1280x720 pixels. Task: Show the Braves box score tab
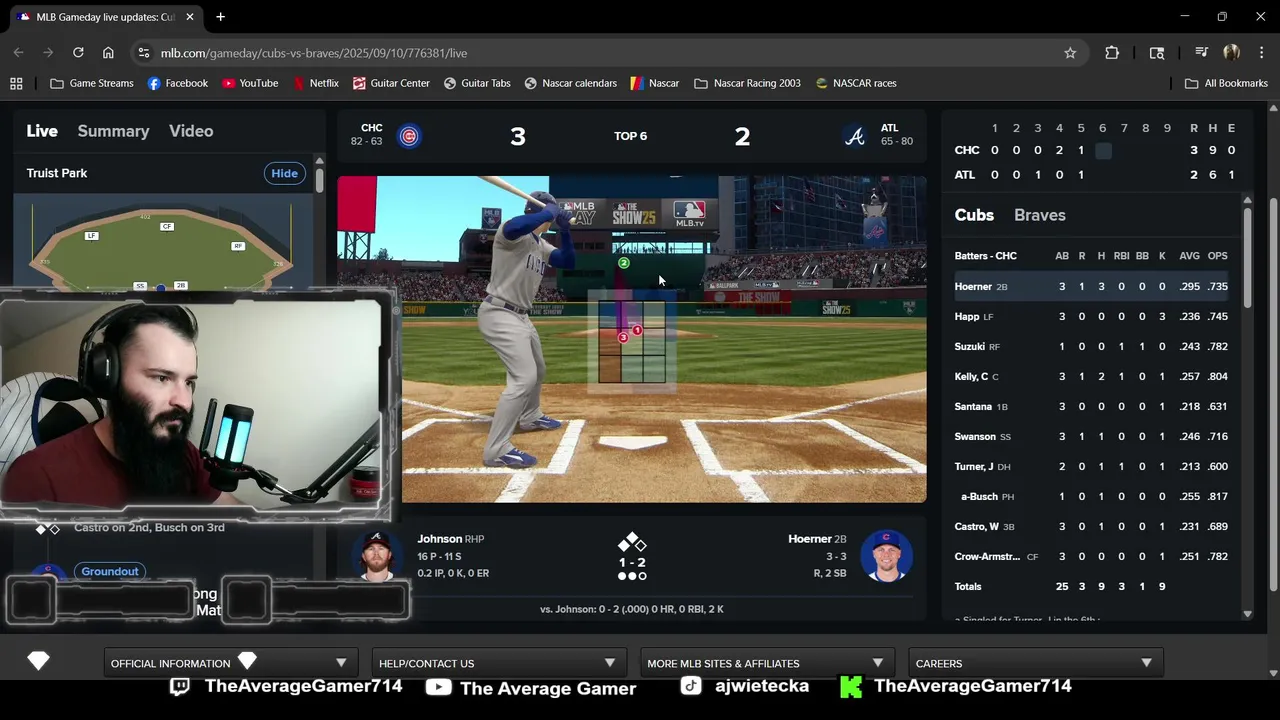click(x=1040, y=215)
